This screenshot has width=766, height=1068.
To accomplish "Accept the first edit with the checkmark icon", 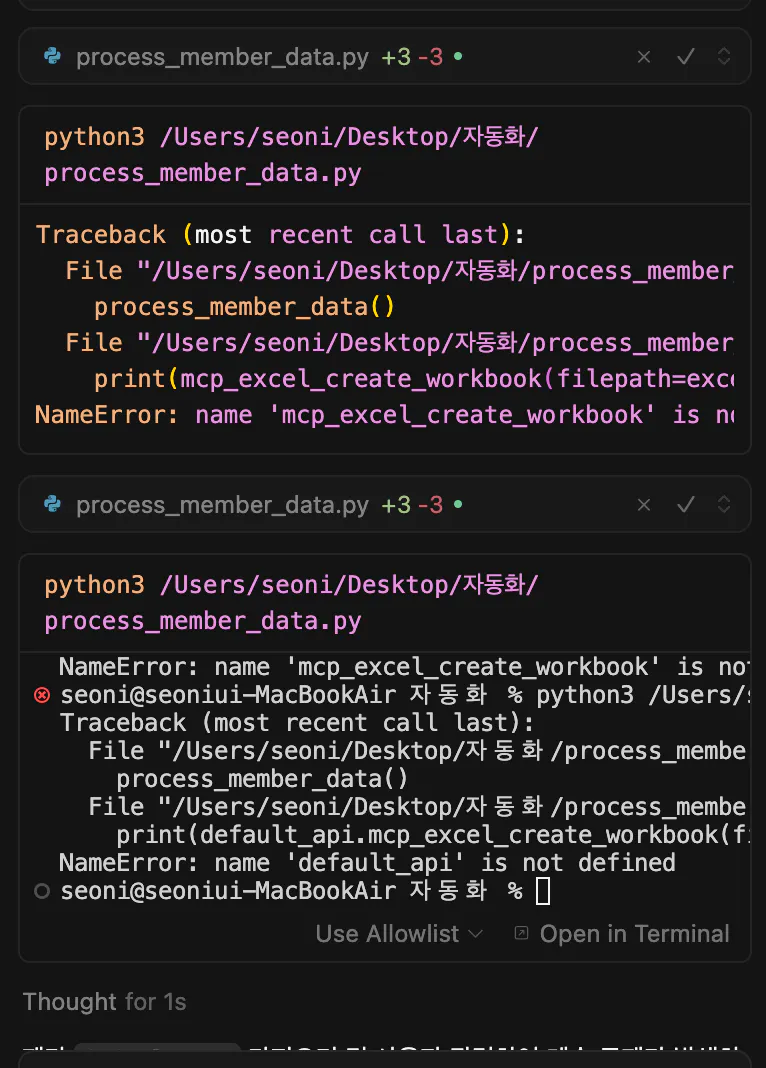I will 686,57.
